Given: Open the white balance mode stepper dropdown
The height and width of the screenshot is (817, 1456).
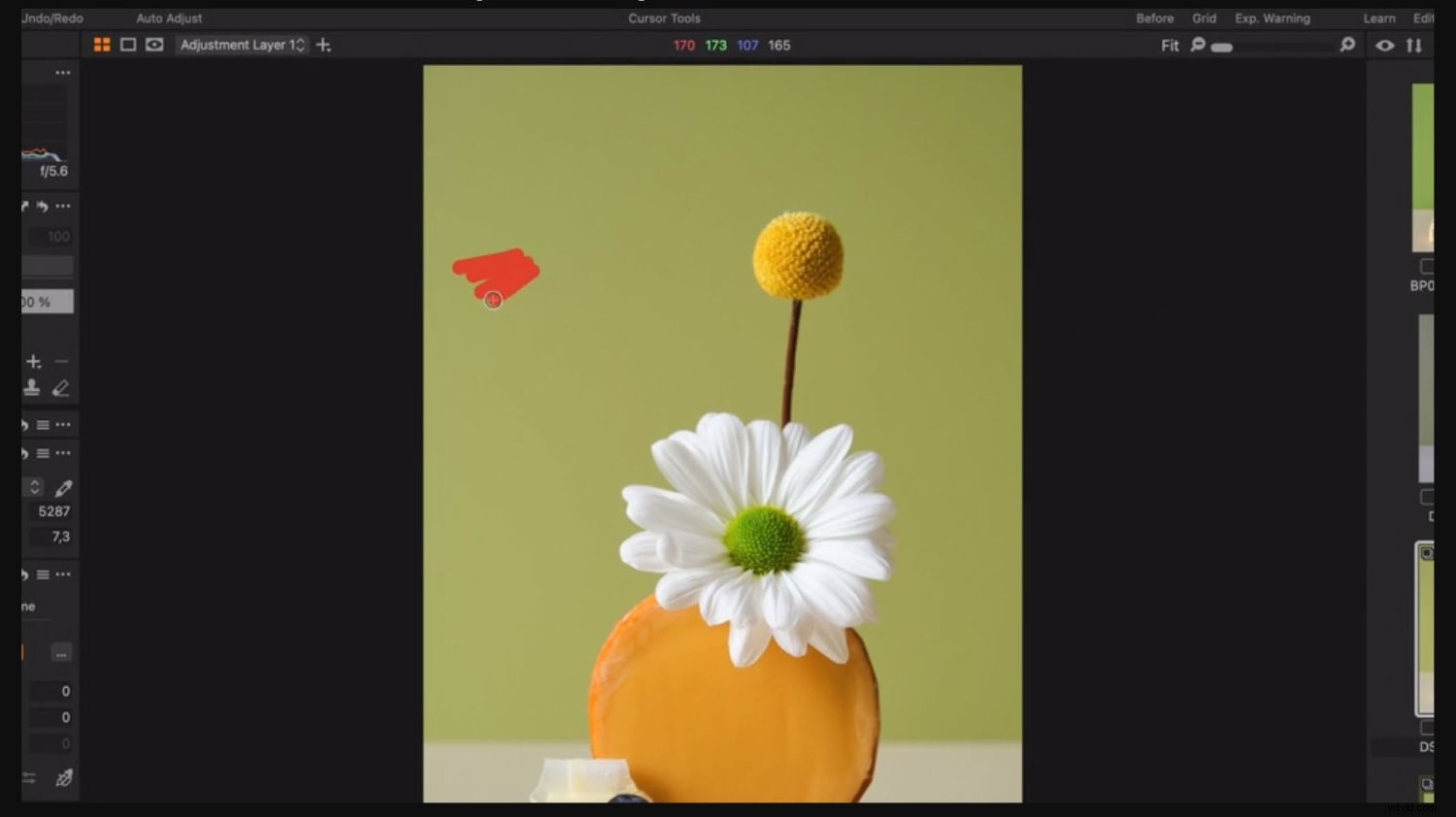Looking at the screenshot, I should click(x=35, y=487).
